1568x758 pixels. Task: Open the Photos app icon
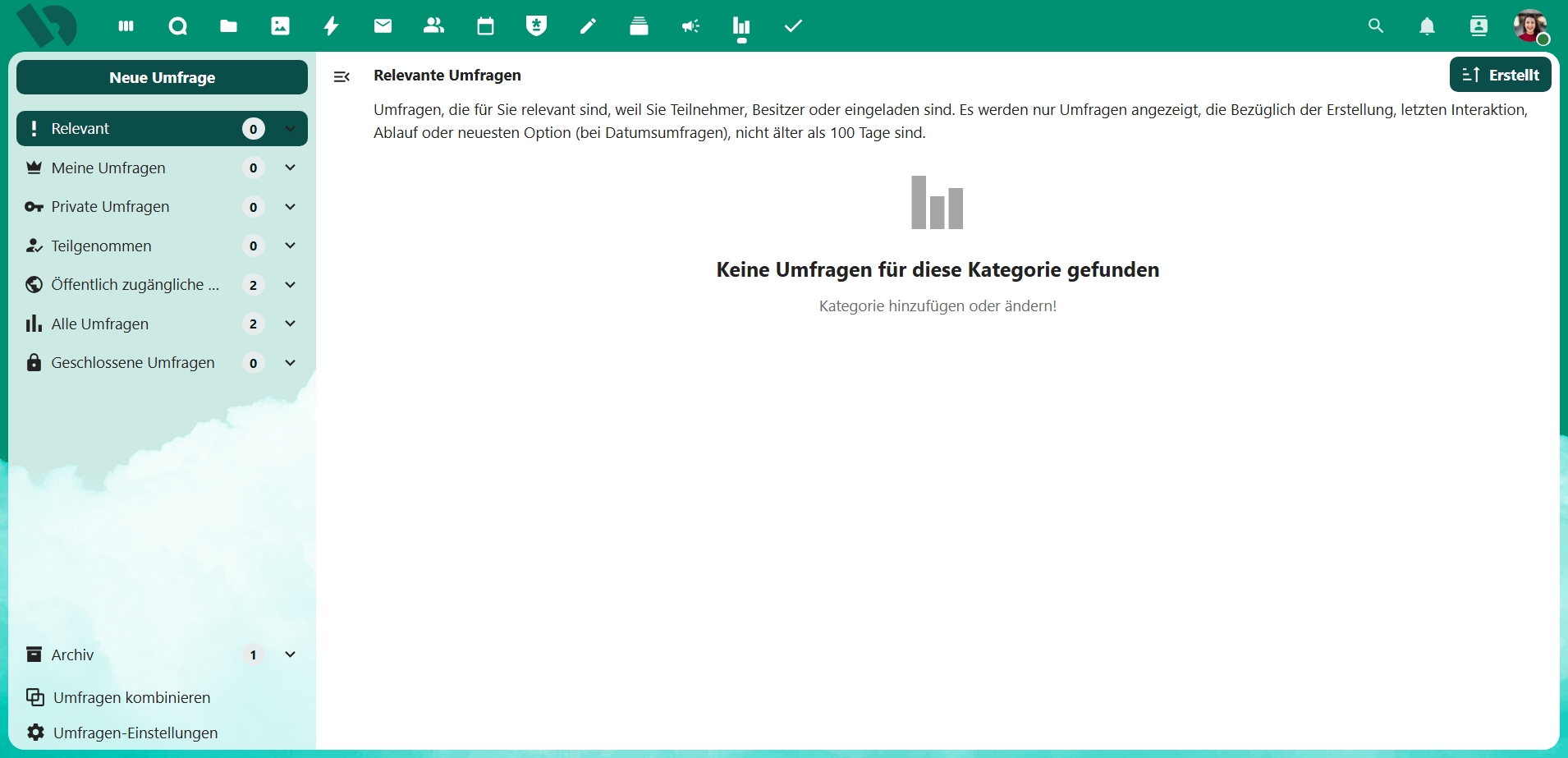280,26
